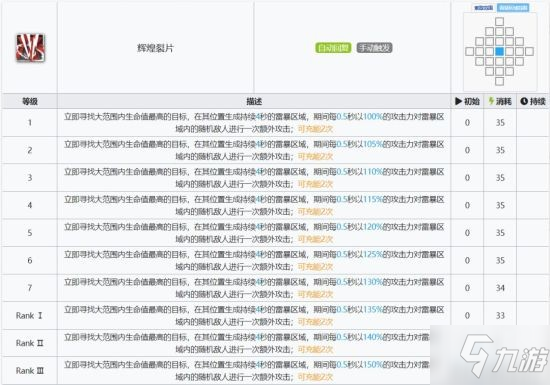Image resolution: width=550 pixels, height=385 pixels.
Task: Click the red skill icon beside 辉煌裂片
Action: tap(31, 47)
